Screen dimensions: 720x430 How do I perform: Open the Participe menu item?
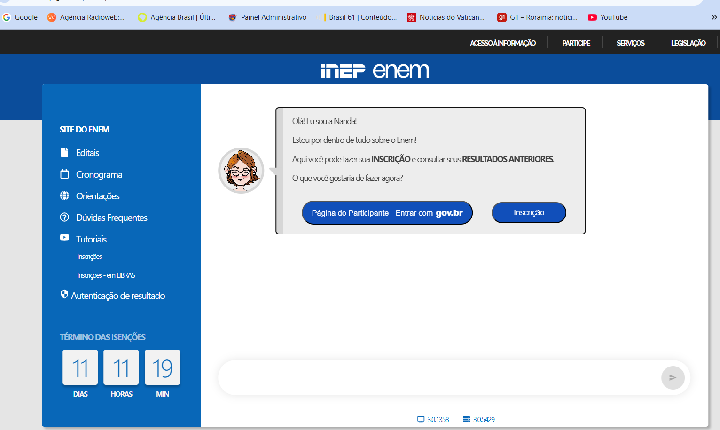click(x=576, y=43)
